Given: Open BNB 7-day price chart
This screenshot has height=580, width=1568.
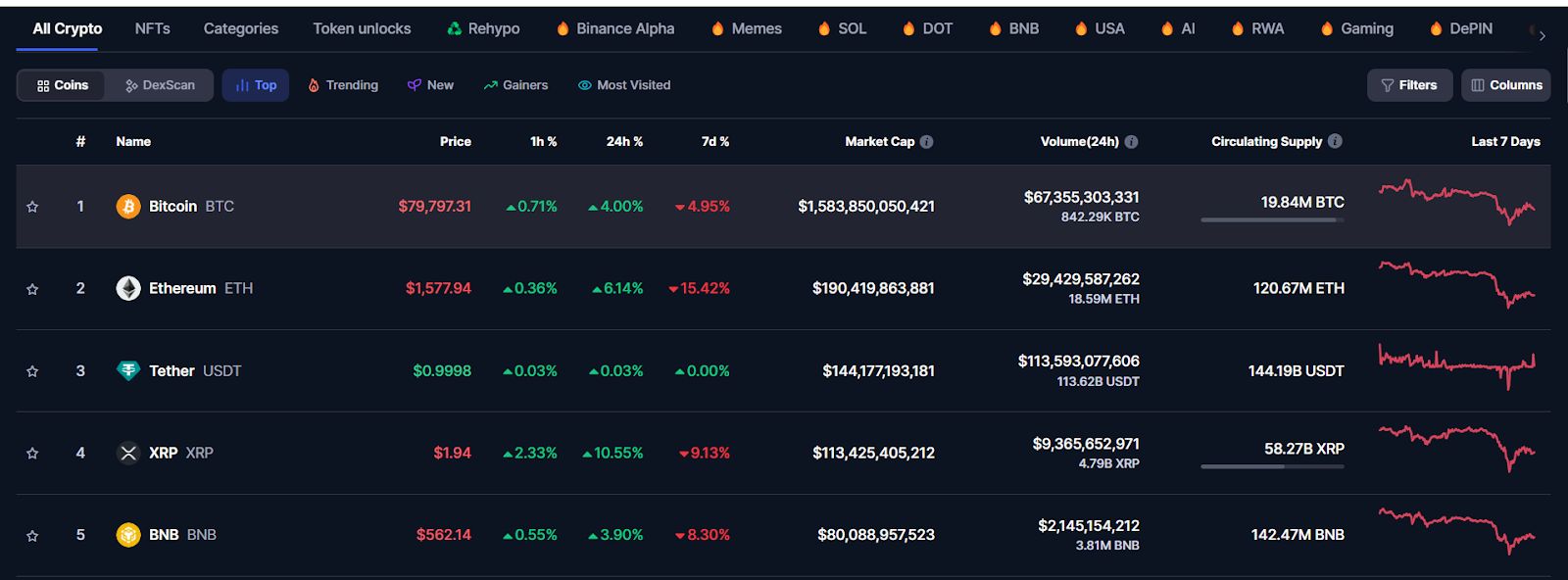Looking at the screenshot, I should [x=1457, y=531].
